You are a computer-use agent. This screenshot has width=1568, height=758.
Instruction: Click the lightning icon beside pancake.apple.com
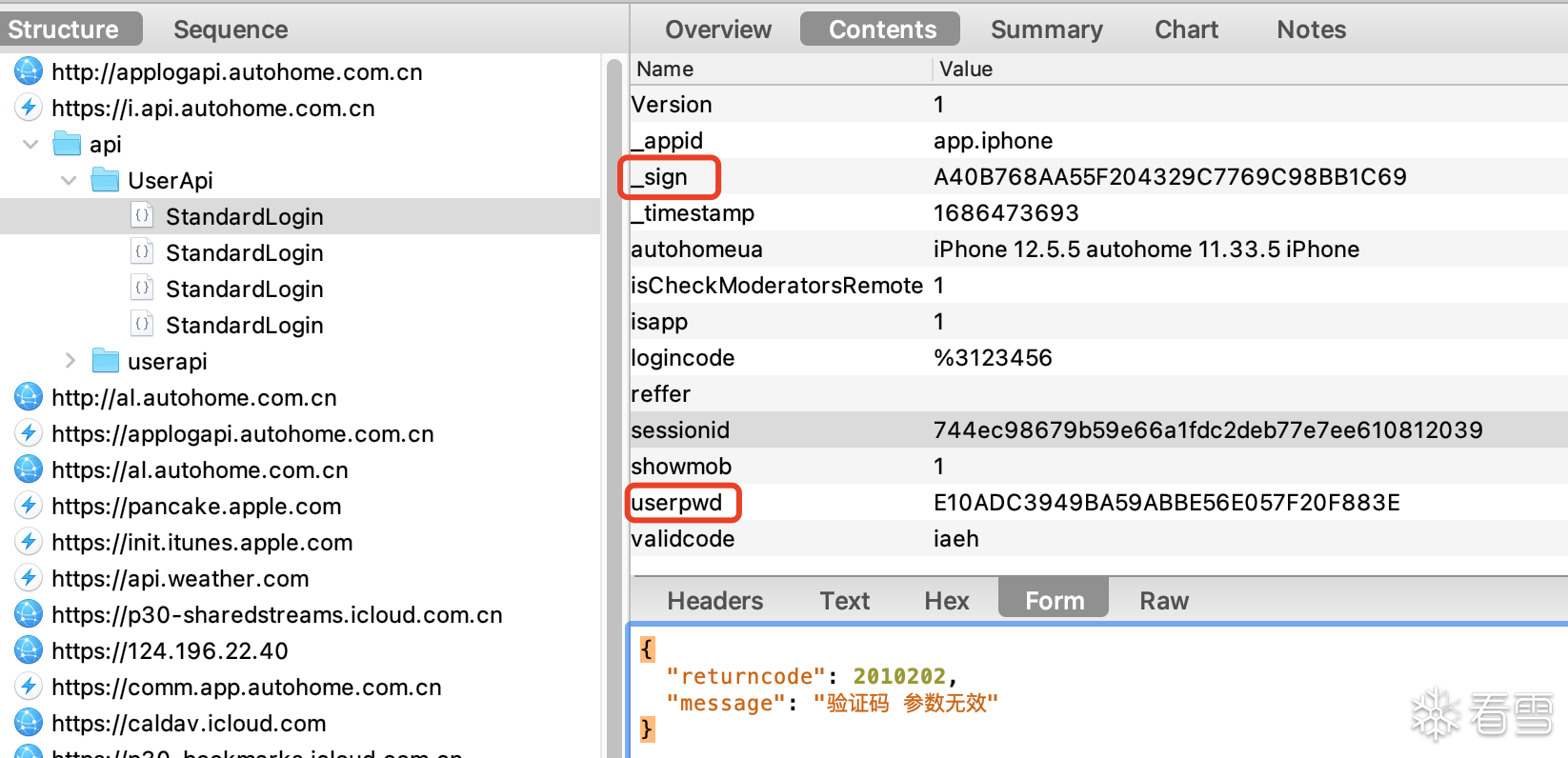29,506
